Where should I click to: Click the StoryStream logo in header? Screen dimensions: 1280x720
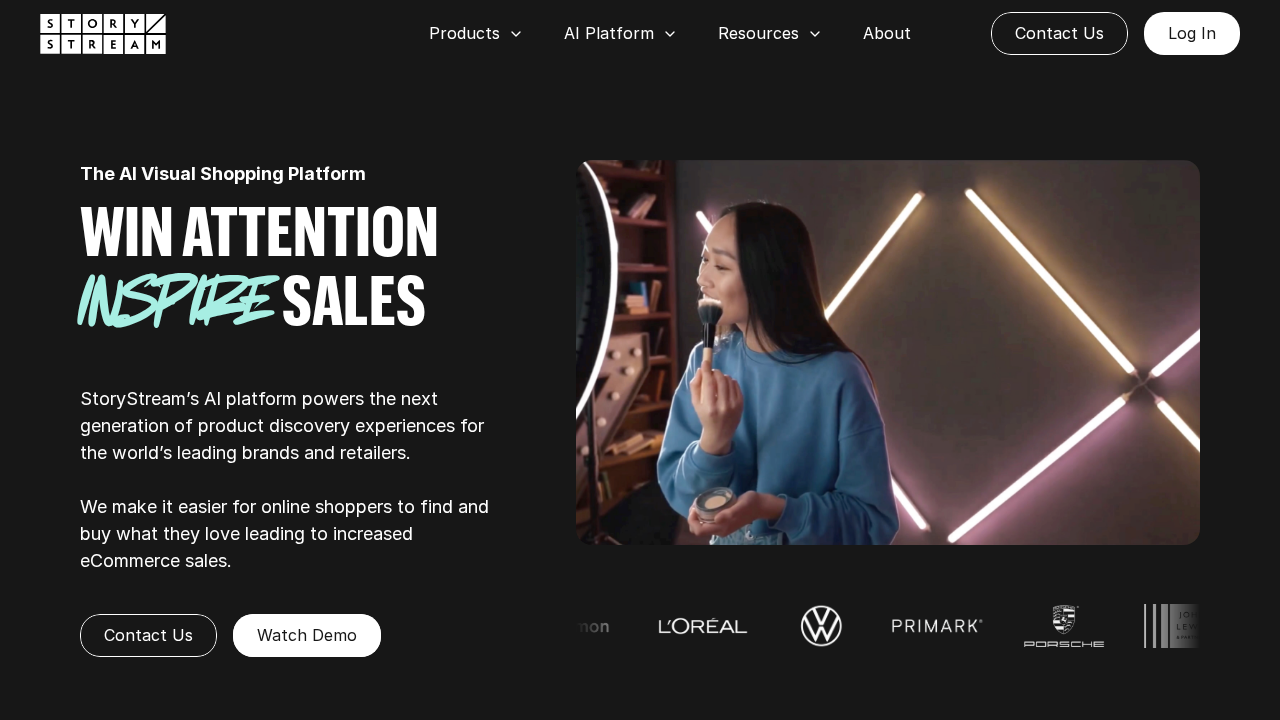(x=103, y=34)
